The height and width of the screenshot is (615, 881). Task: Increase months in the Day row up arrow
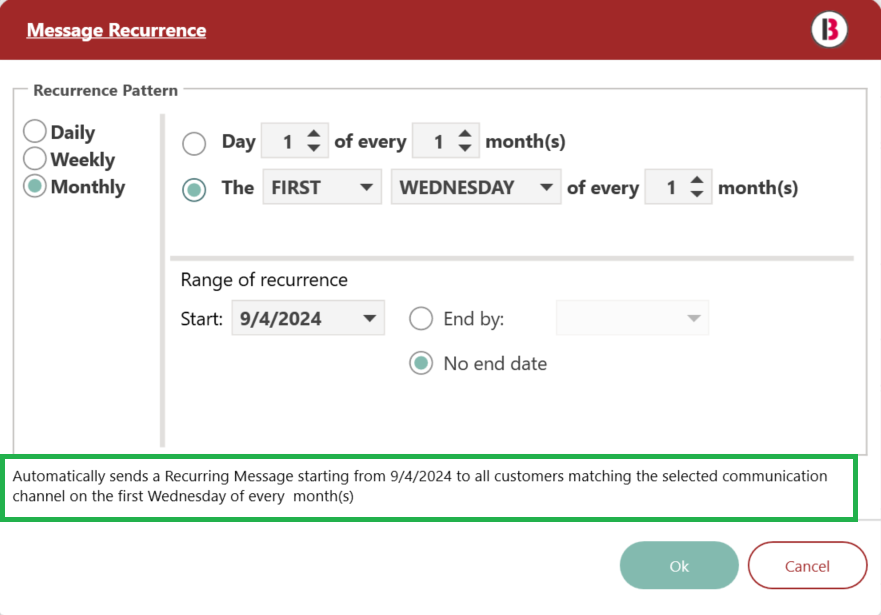point(465,134)
